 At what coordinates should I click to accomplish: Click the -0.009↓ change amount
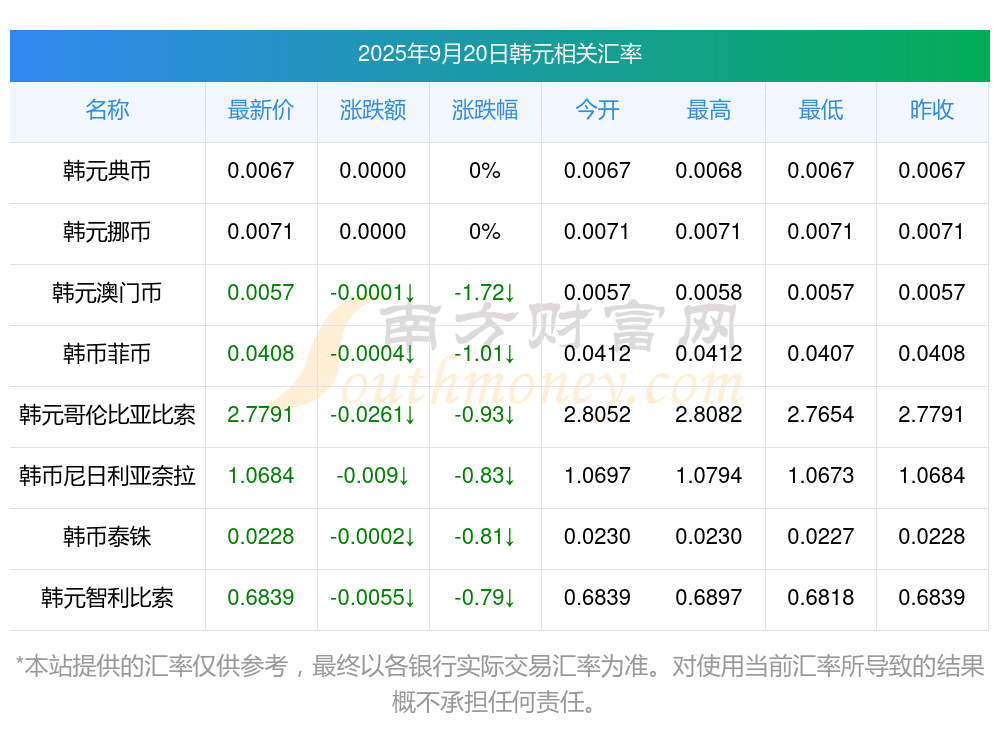coord(372,476)
